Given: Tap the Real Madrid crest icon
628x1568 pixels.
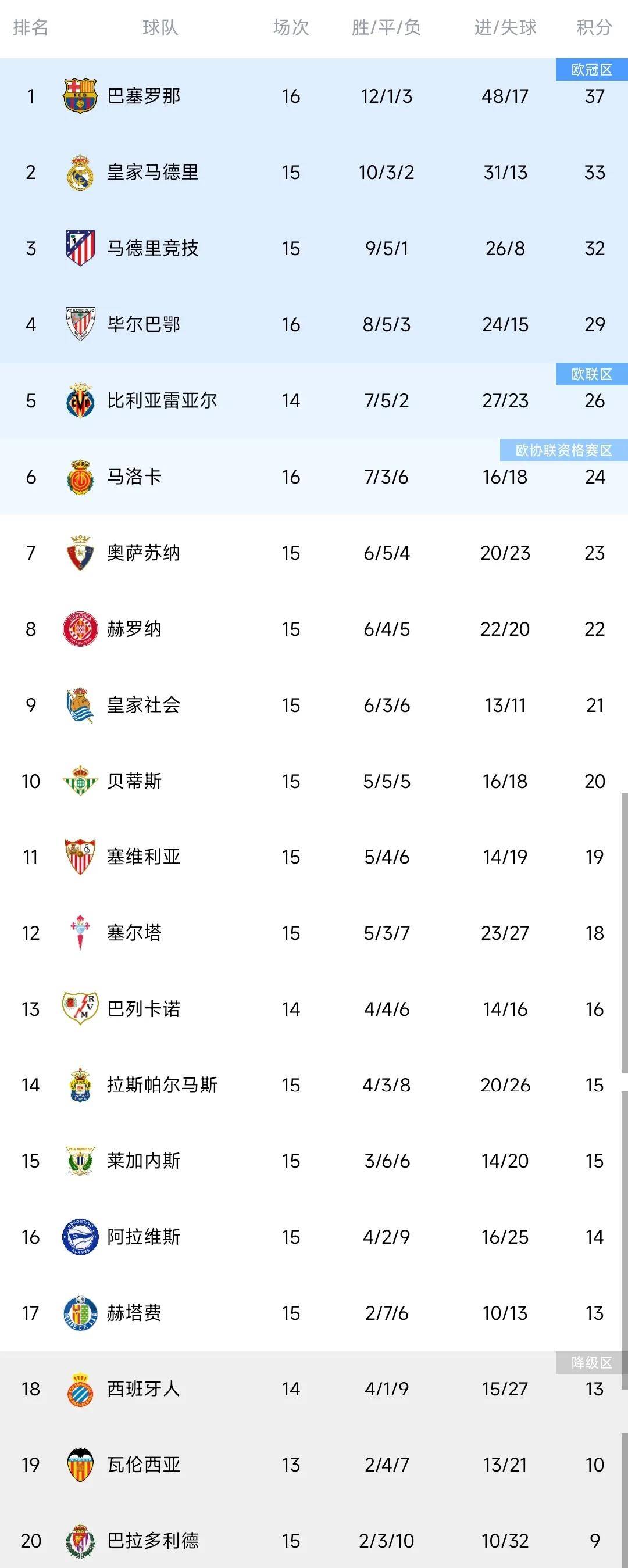Looking at the screenshot, I should (80, 172).
